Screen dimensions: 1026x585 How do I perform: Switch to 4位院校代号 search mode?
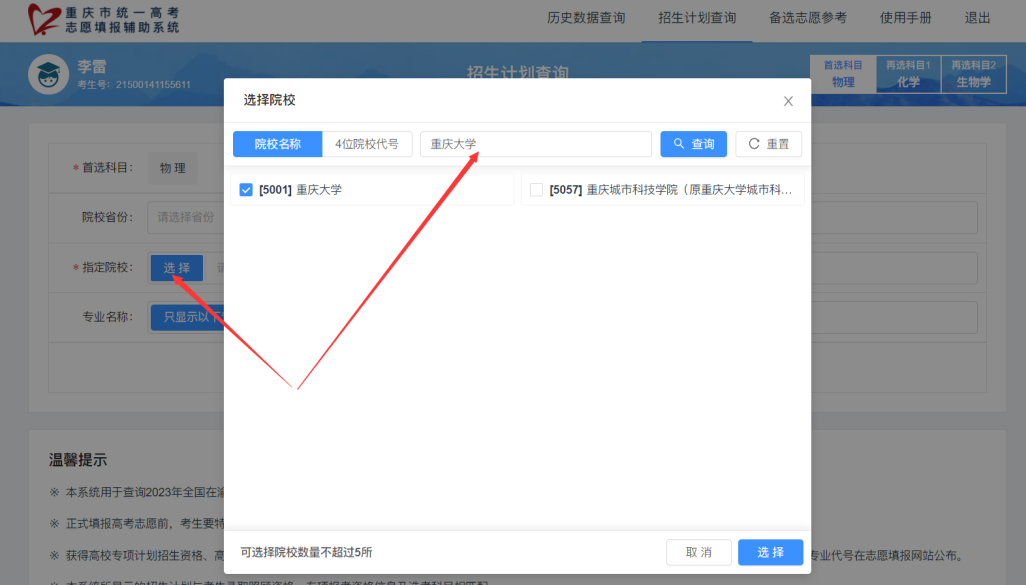click(366, 144)
